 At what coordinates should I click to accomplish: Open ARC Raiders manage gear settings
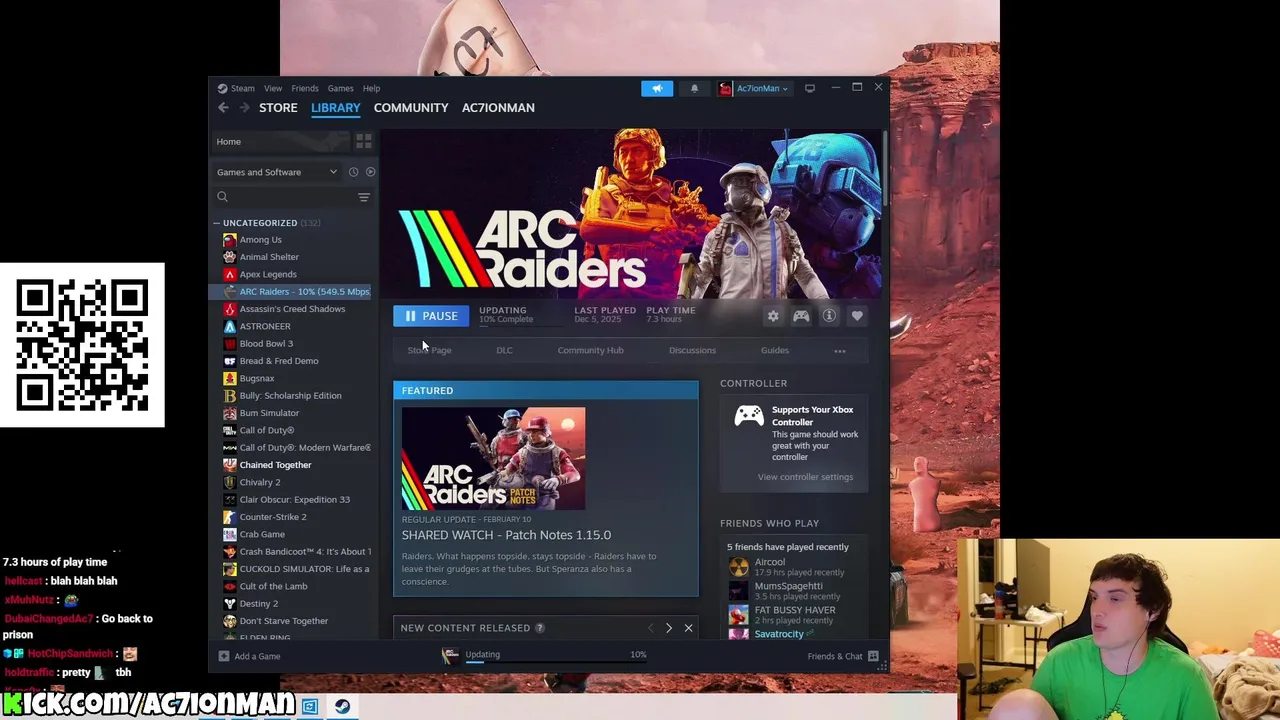tap(773, 316)
